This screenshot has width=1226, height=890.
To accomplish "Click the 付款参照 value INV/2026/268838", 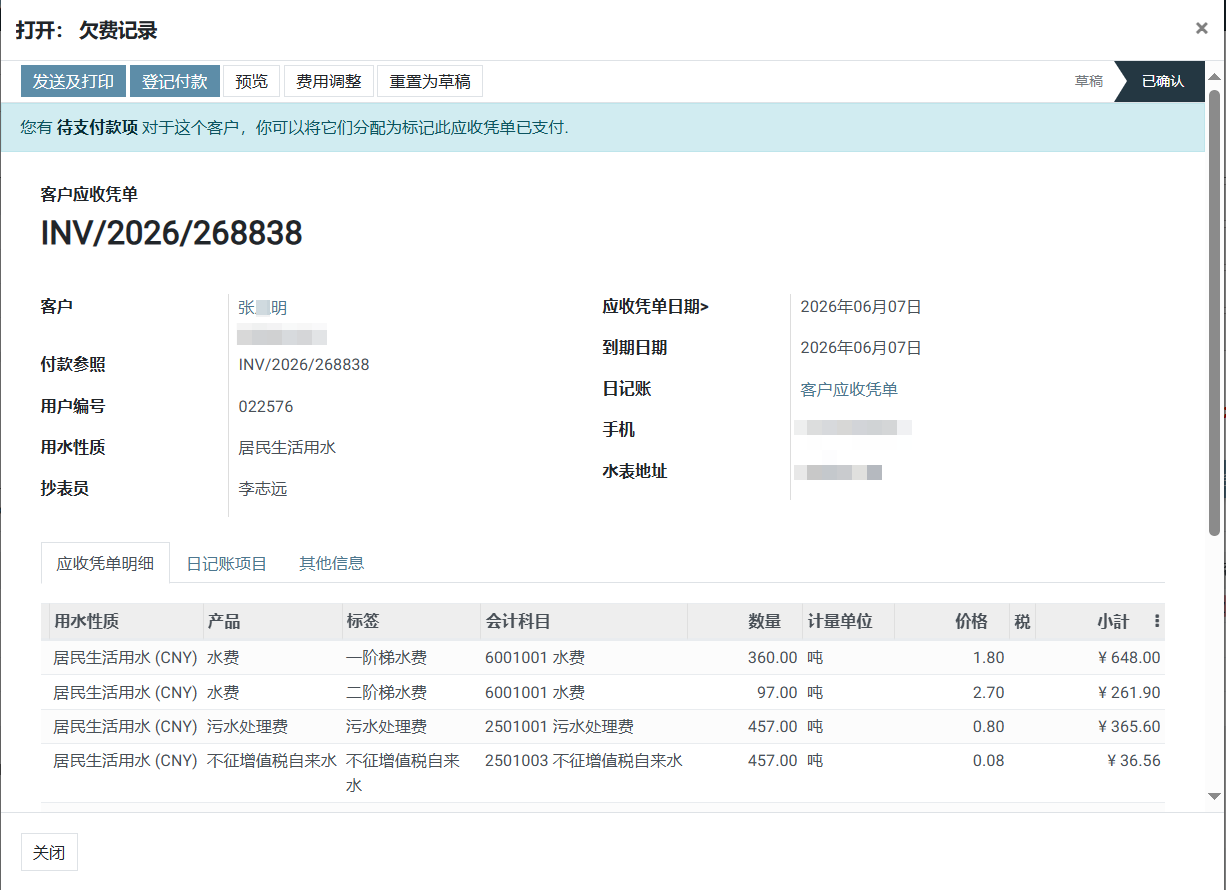I will 304,365.
